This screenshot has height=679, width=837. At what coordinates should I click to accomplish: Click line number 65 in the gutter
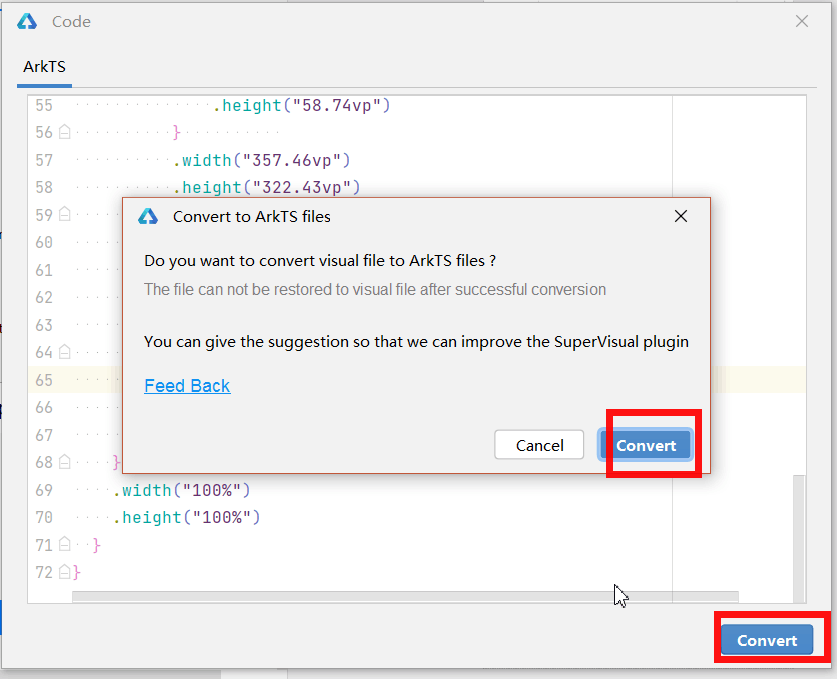coord(44,380)
